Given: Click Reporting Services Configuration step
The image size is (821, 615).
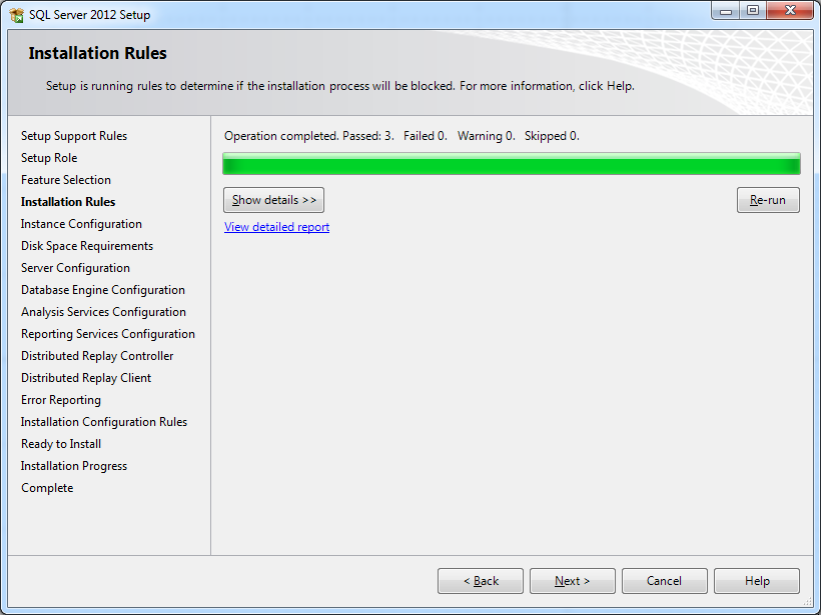Looking at the screenshot, I should coord(108,334).
